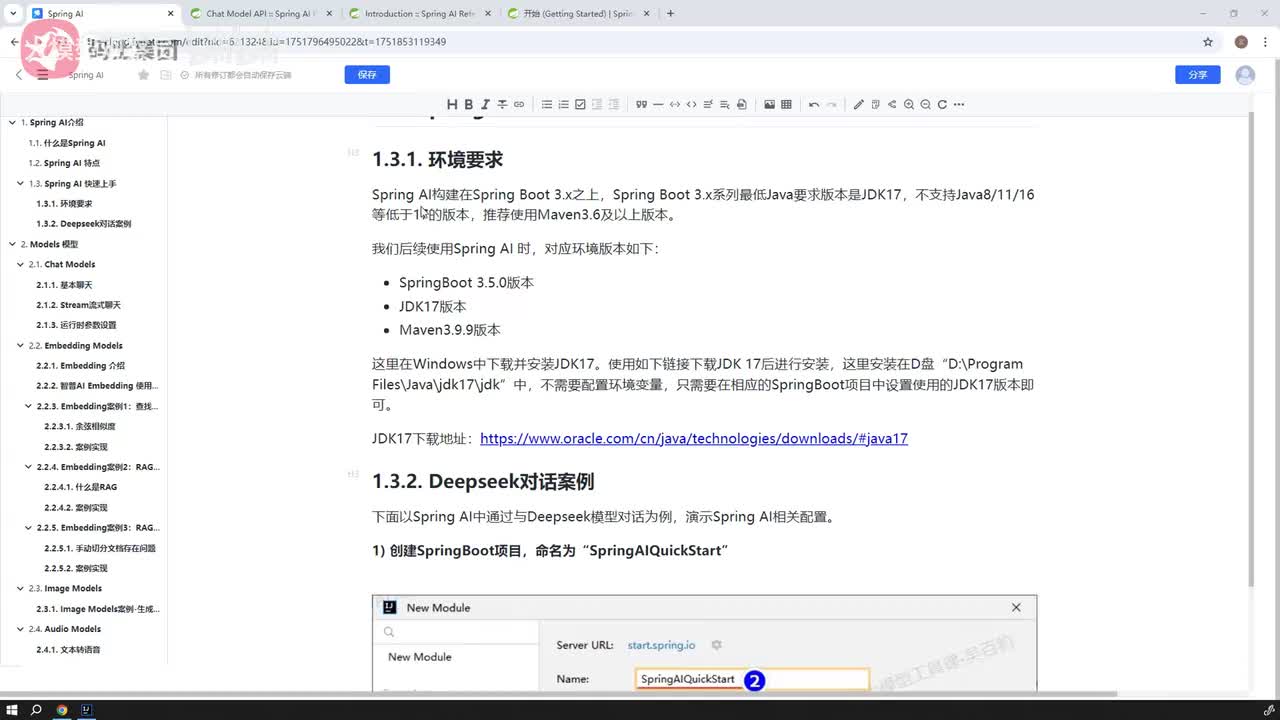Switch to the Introduction Spring AI Reference tab

point(418,14)
